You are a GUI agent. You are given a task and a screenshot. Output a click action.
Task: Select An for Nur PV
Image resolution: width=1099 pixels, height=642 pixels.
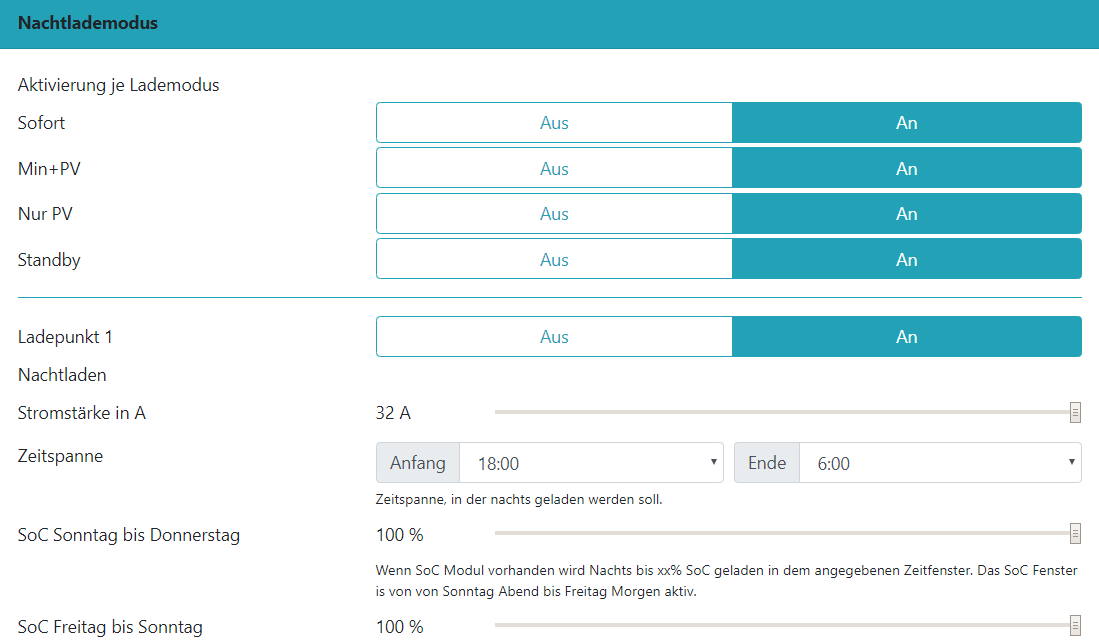click(906, 214)
